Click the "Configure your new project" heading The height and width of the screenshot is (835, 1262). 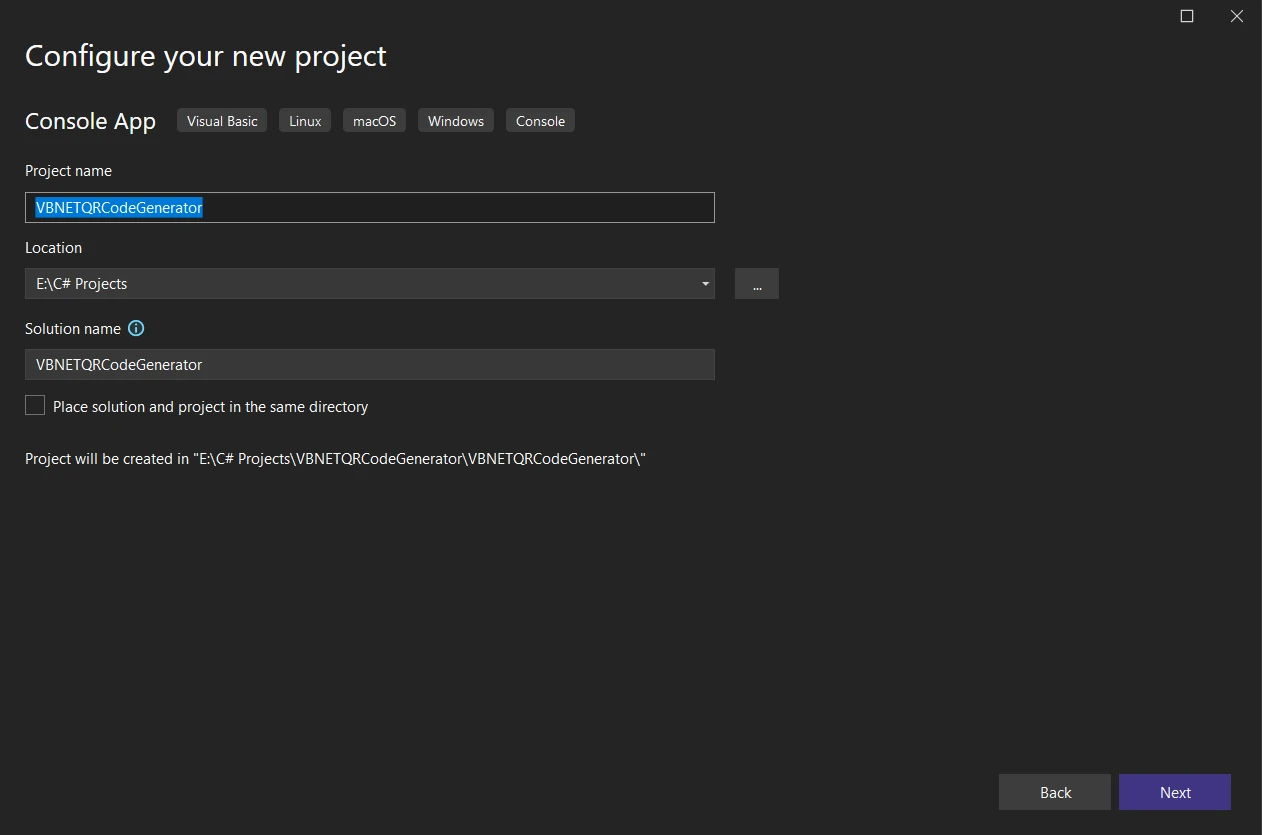click(x=205, y=56)
